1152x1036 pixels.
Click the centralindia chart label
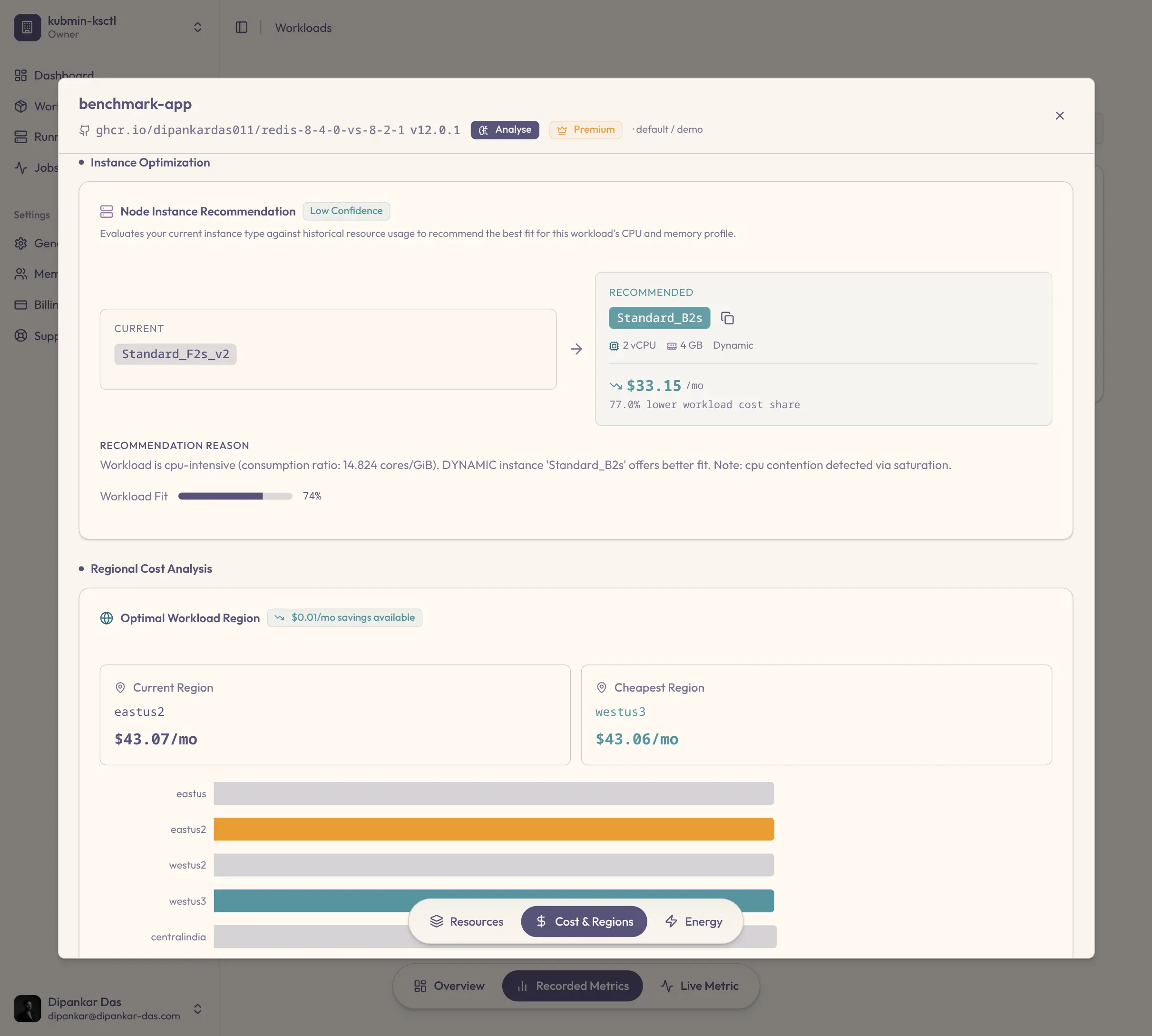[178, 937]
